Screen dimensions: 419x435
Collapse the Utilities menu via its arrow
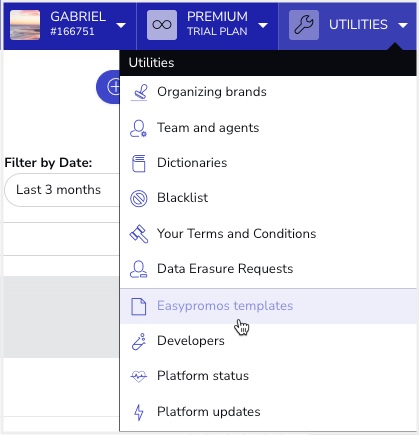coord(403,25)
